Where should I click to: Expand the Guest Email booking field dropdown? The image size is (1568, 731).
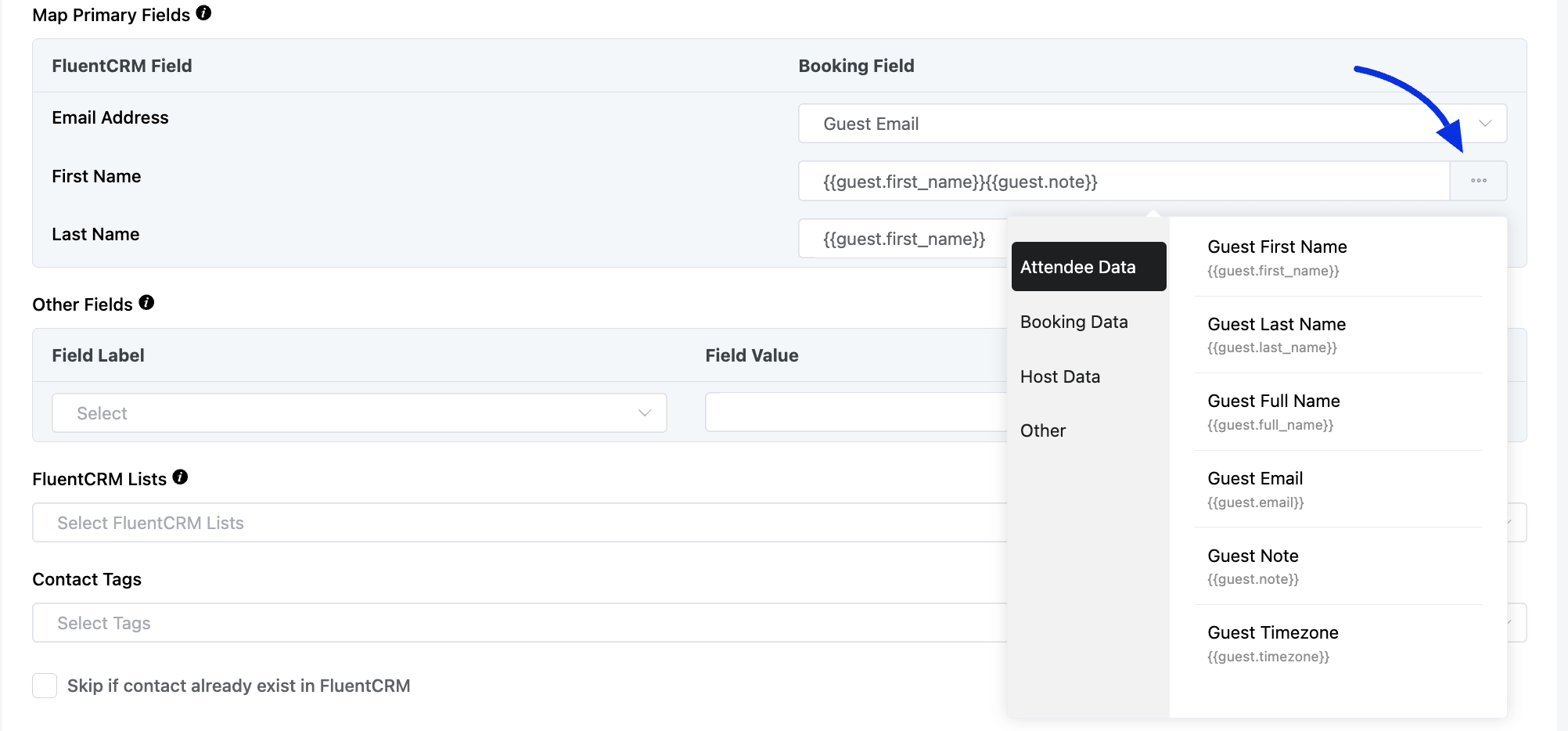tap(1483, 123)
